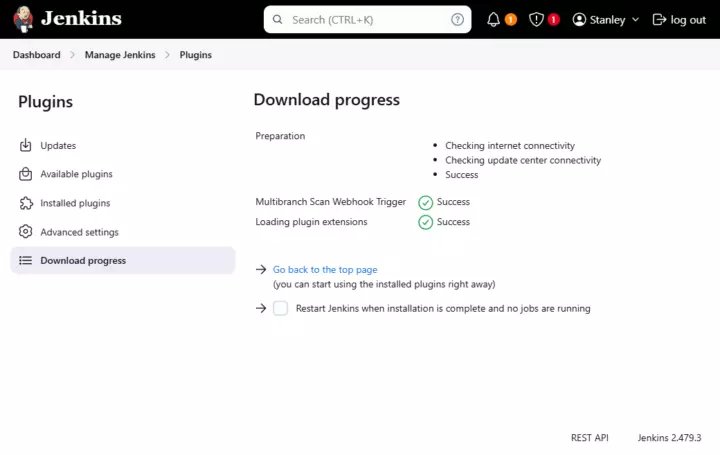Open Available plugins in sidebar
720x455 pixels.
(x=123, y=174)
